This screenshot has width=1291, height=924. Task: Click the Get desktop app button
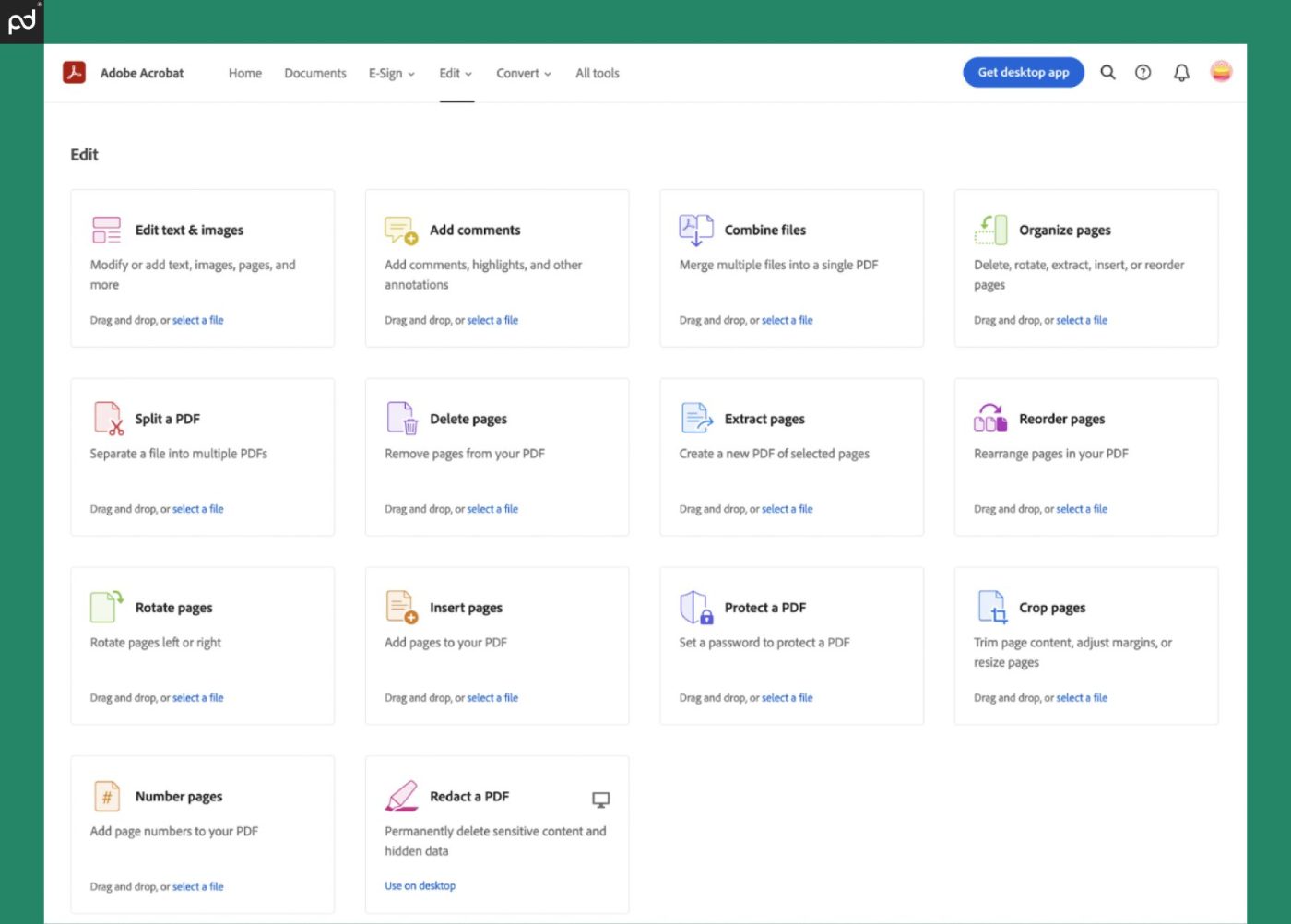coord(1023,73)
